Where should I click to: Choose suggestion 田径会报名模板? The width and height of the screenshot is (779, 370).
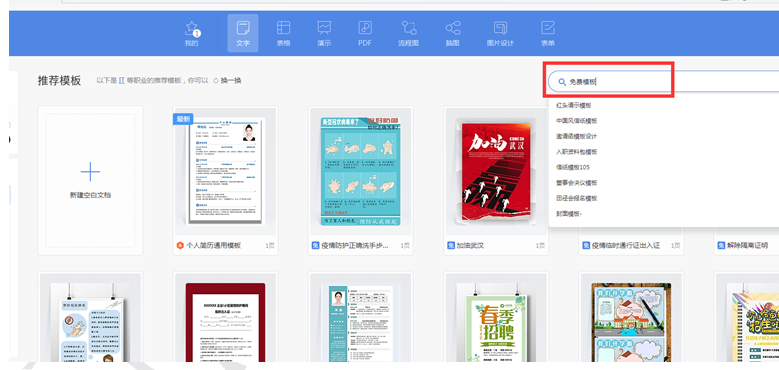pos(577,198)
